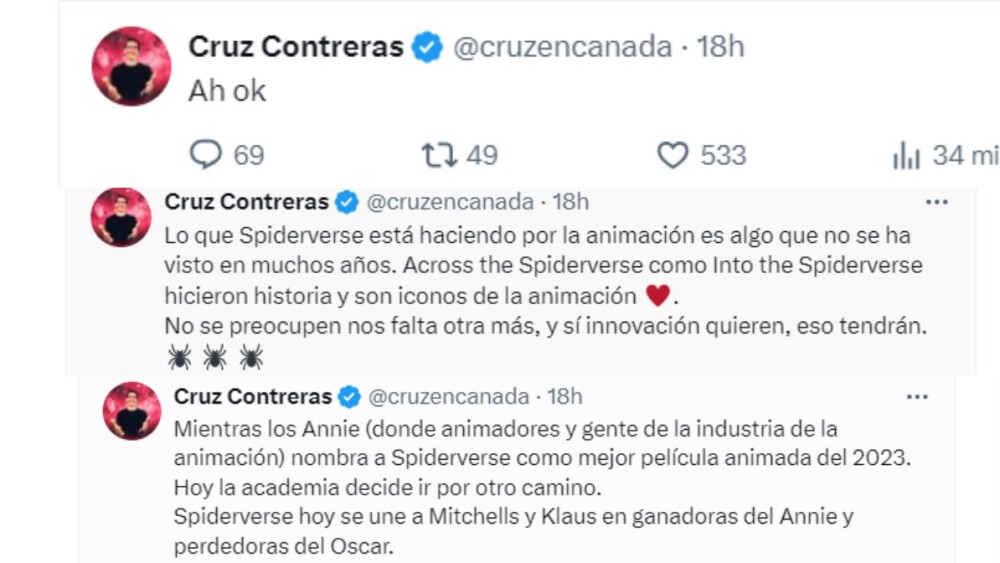Click avatar beside the Spiderverse animation tweet
Image resolution: width=1000 pixels, height=563 pixels.
[x=121, y=217]
